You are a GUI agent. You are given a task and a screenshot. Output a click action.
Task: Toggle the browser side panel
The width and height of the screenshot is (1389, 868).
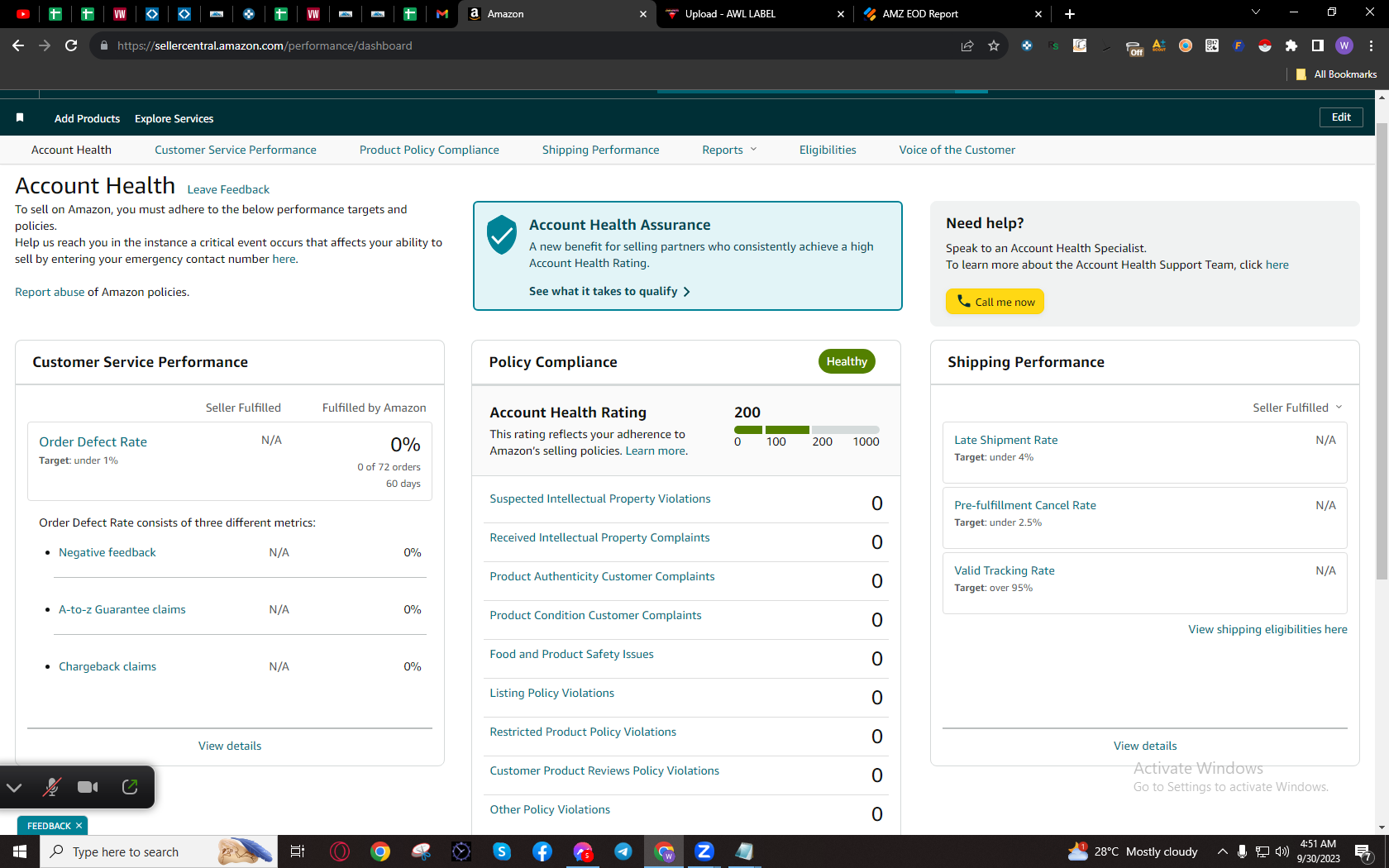coord(1318,45)
